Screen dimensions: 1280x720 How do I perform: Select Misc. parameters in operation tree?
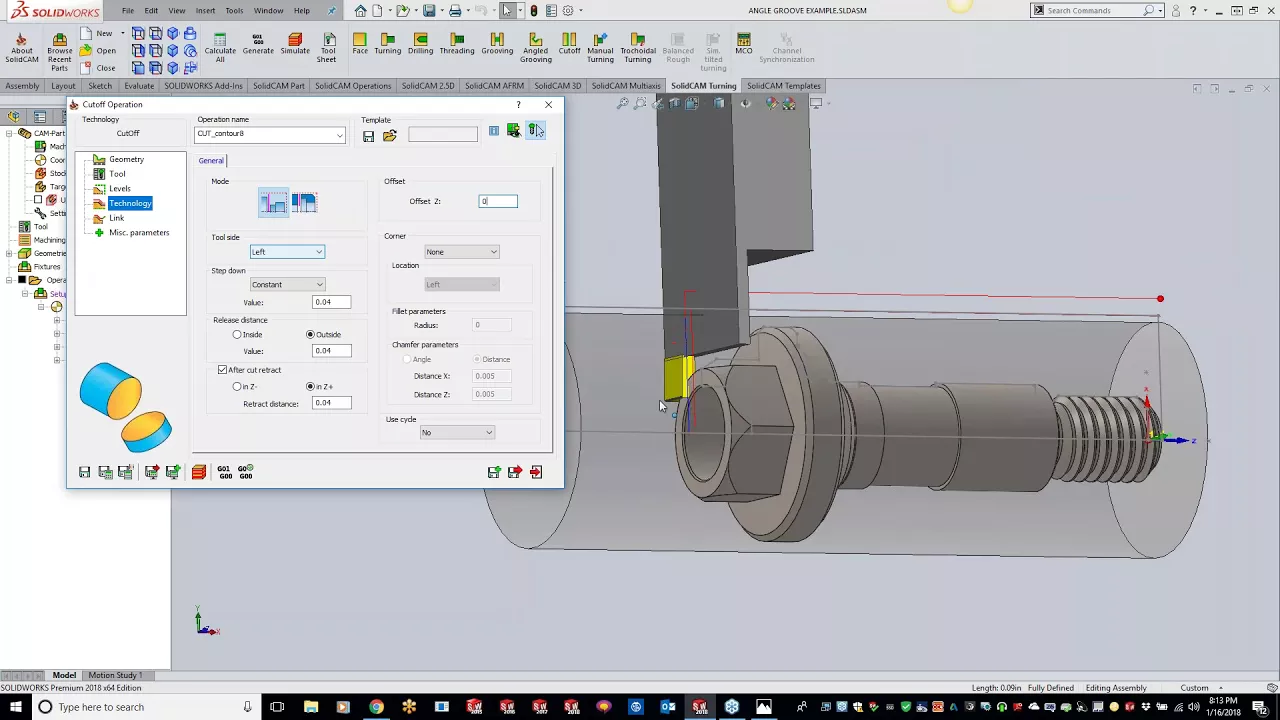coord(139,233)
